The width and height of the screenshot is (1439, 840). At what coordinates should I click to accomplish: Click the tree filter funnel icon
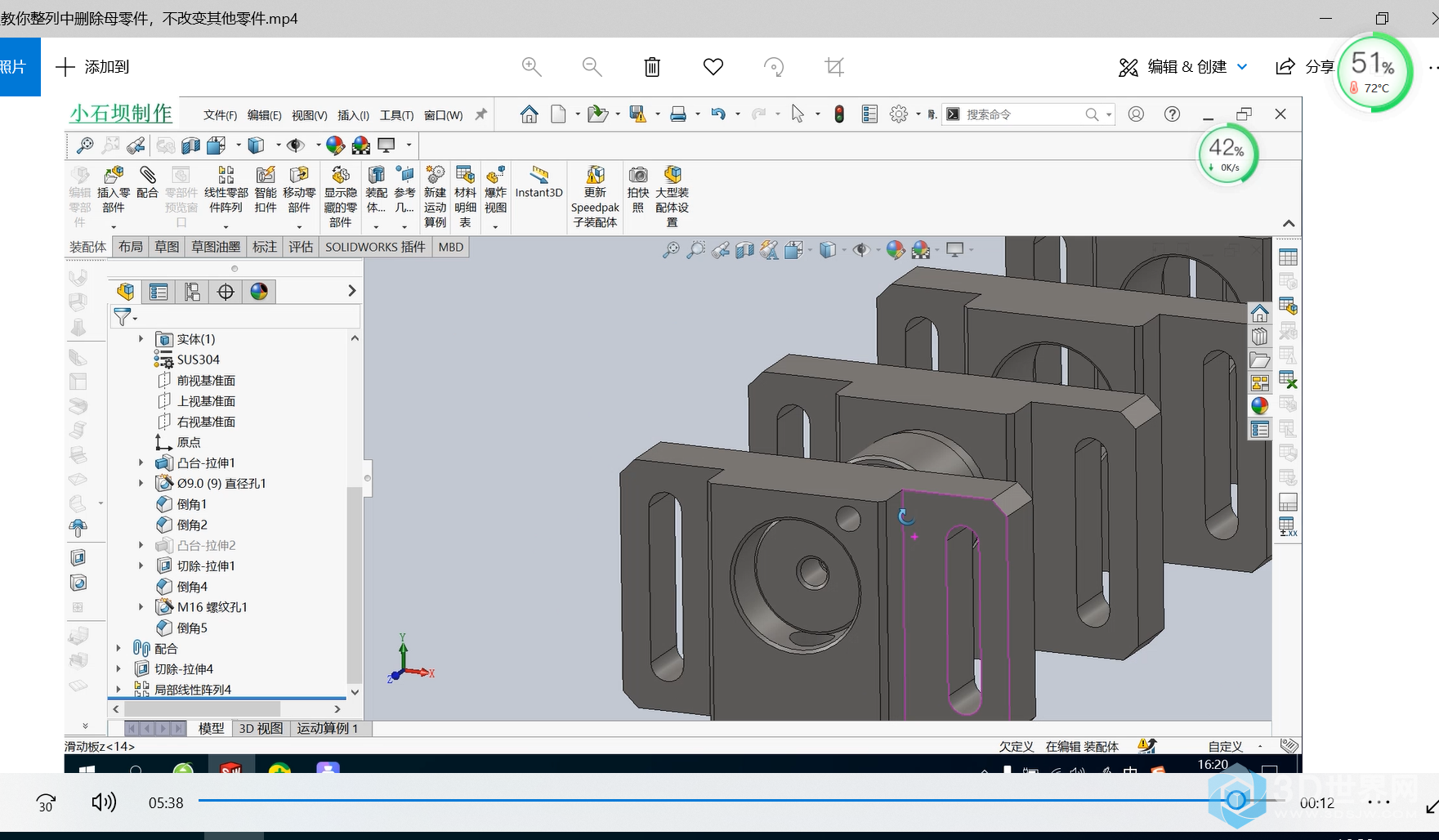123,317
